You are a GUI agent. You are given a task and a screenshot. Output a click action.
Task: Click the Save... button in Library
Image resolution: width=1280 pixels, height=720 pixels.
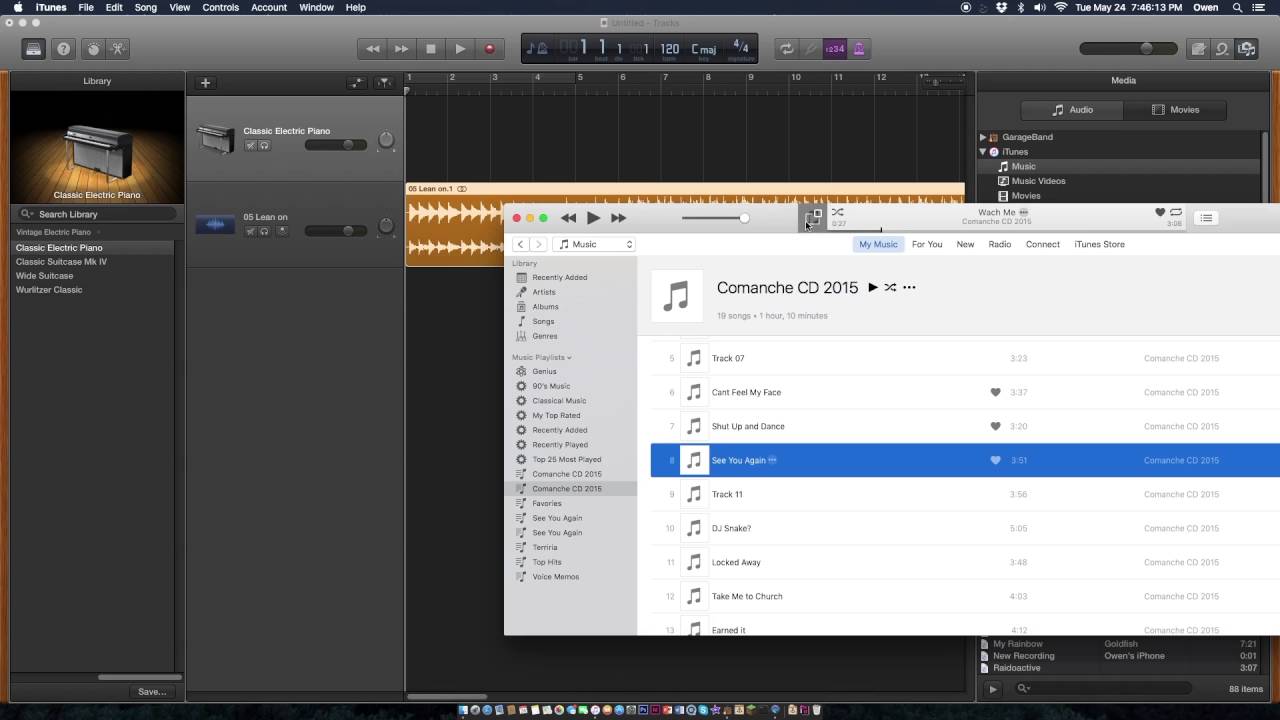(152, 691)
